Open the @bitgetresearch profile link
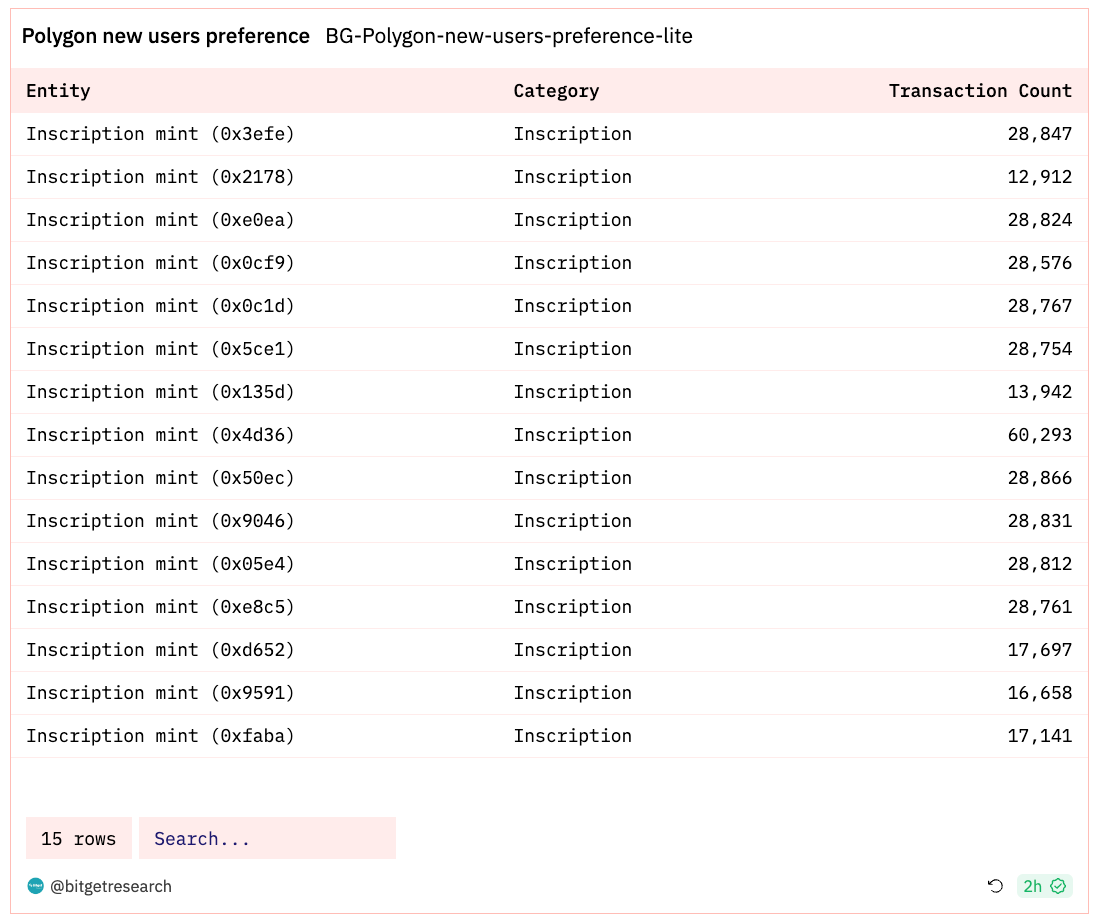The width and height of the screenshot is (1102, 918). [x=110, y=886]
